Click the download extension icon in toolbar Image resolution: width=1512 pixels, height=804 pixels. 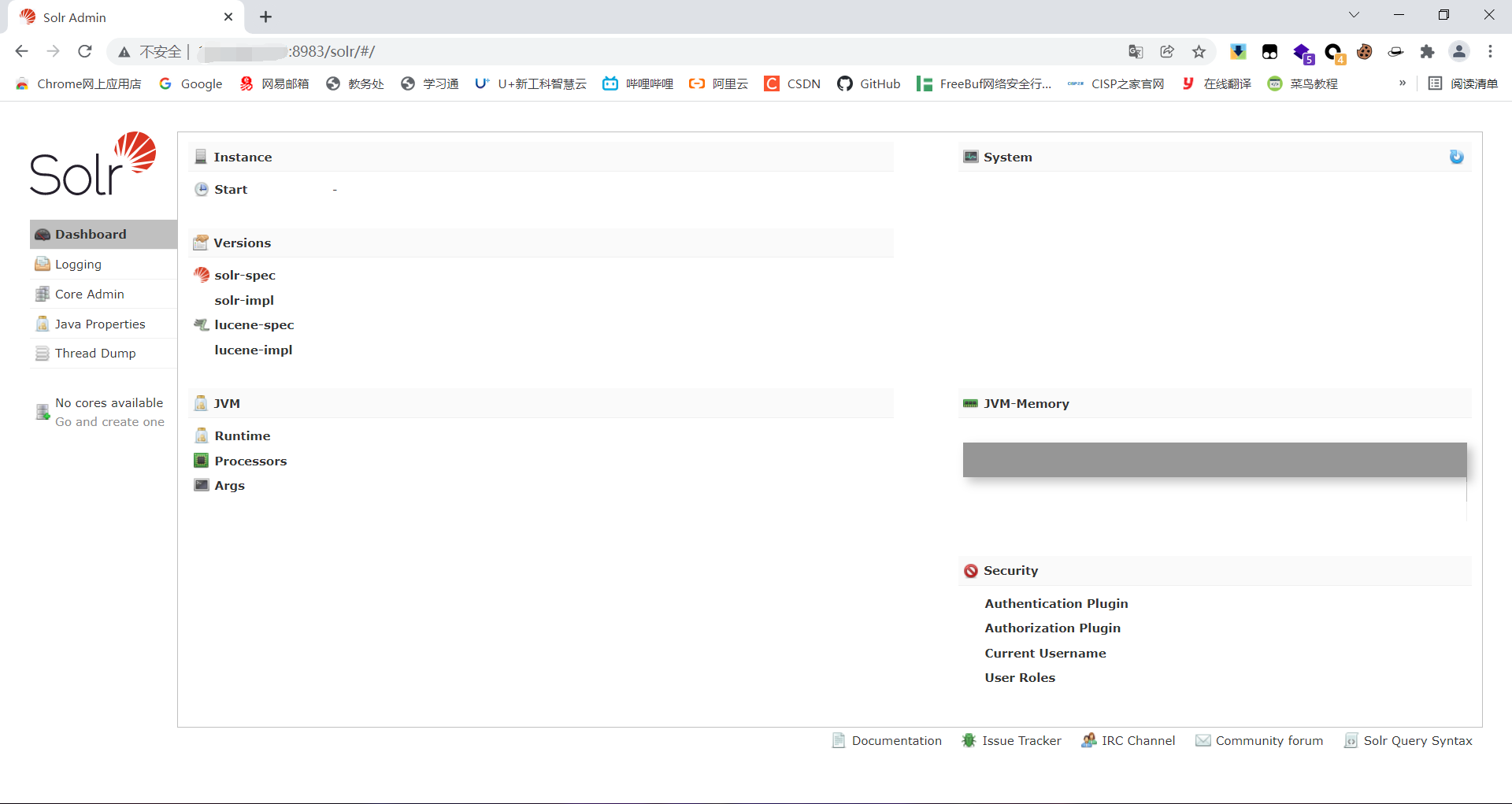pos(1238,52)
